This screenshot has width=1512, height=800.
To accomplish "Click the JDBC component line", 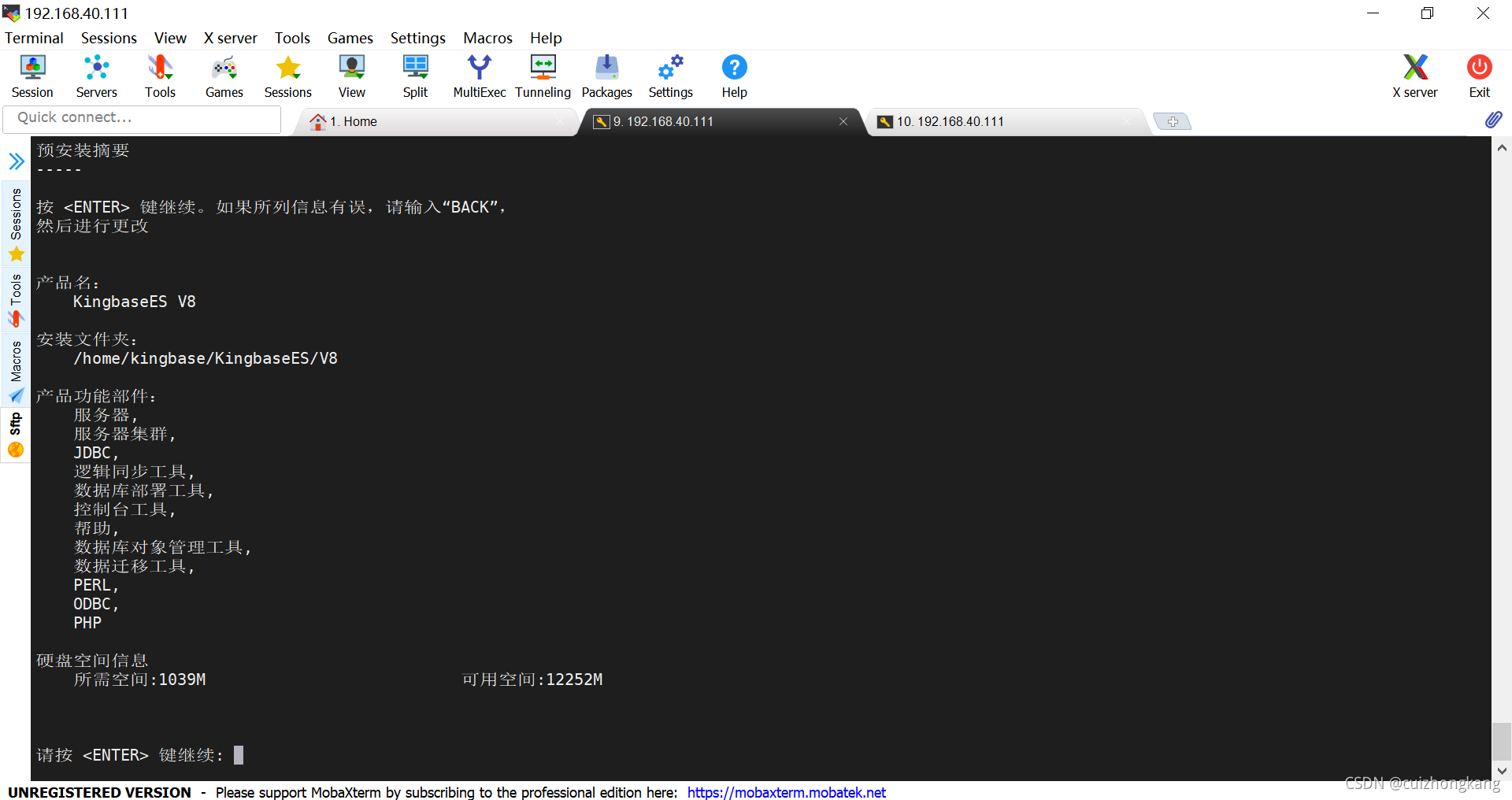I will [96, 453].
